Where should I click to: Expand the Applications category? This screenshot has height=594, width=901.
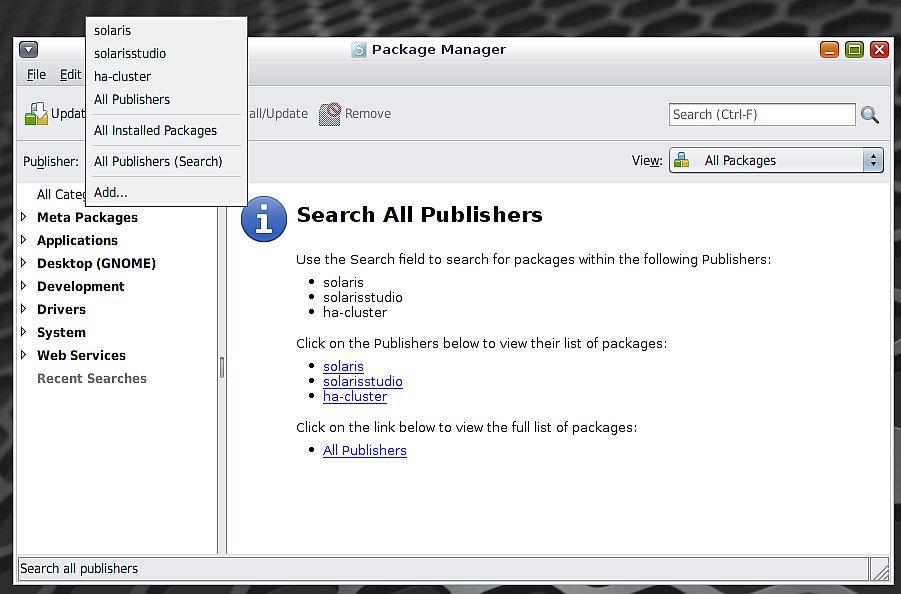pos(24,240)
